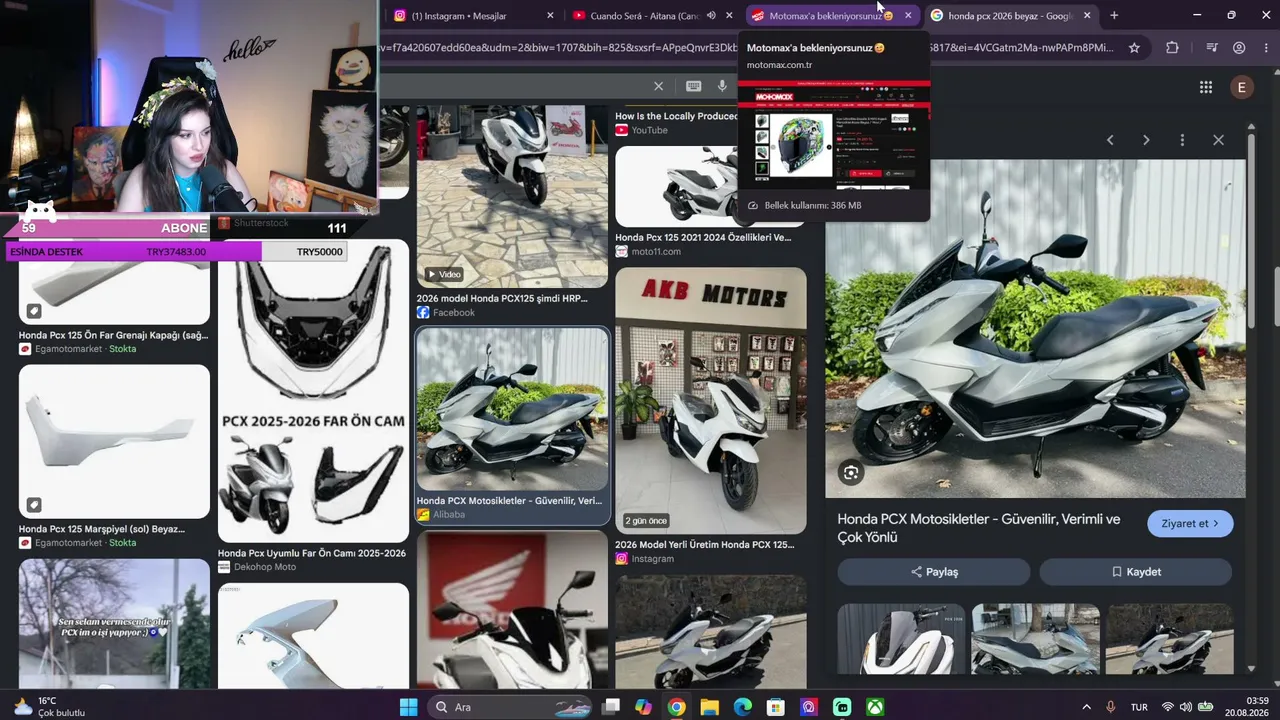
Task: Close the Cuando Será YouTube tab
Action: pos(729,15)
